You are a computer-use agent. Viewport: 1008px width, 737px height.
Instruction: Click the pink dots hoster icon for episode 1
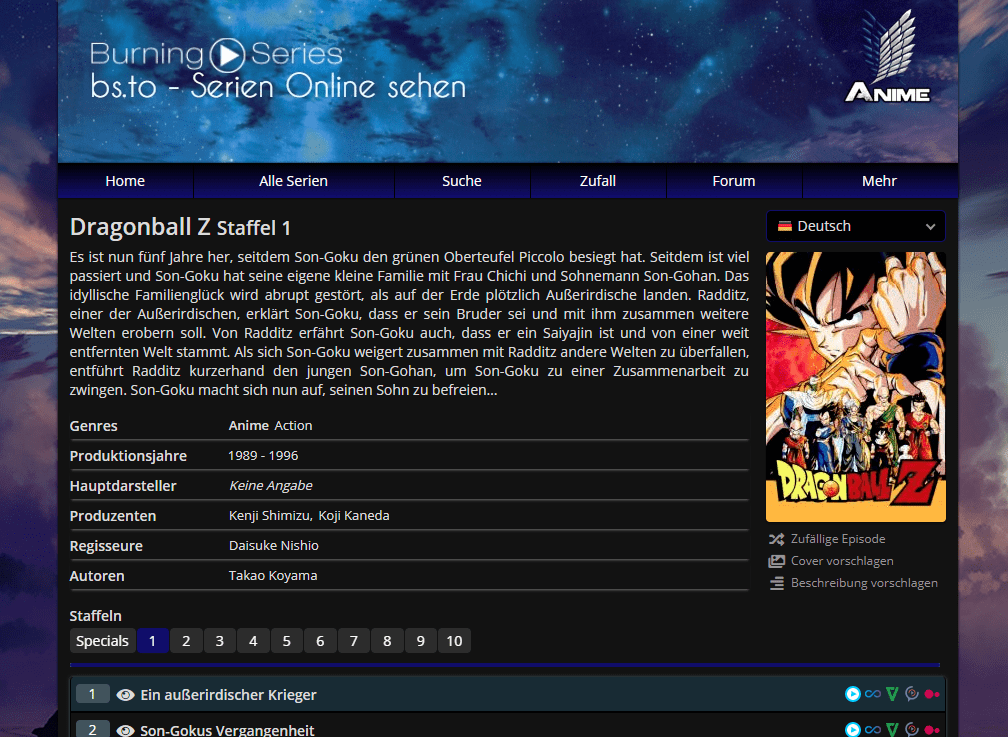[932, 694]
